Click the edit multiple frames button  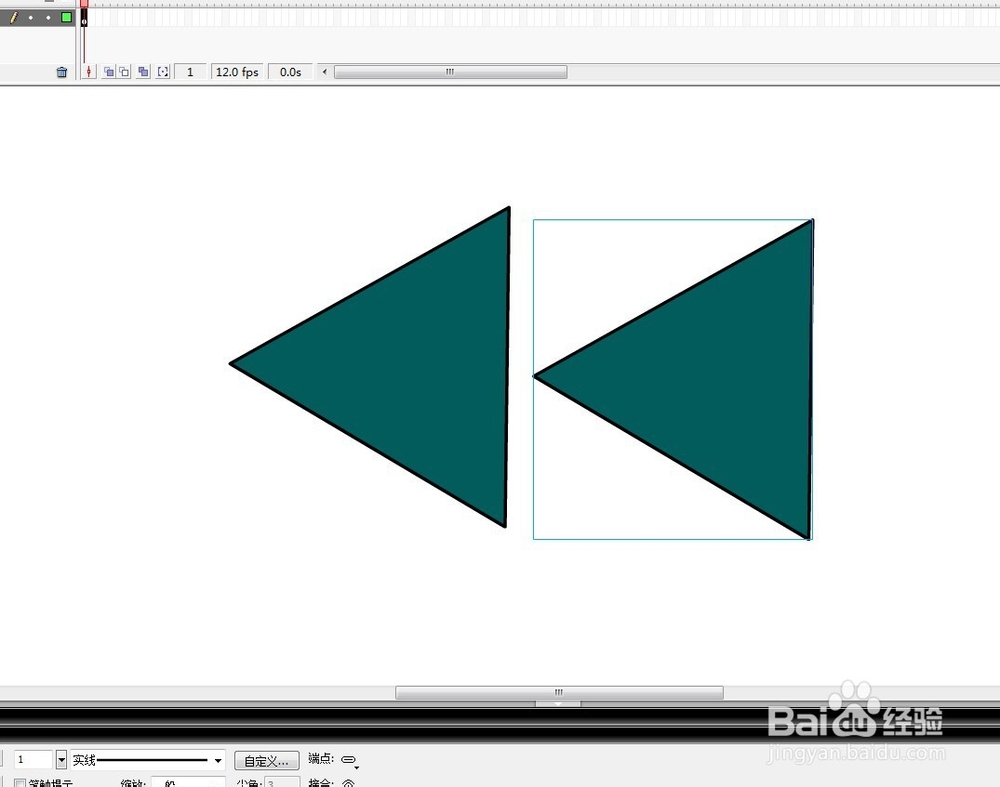pos(143,72)
